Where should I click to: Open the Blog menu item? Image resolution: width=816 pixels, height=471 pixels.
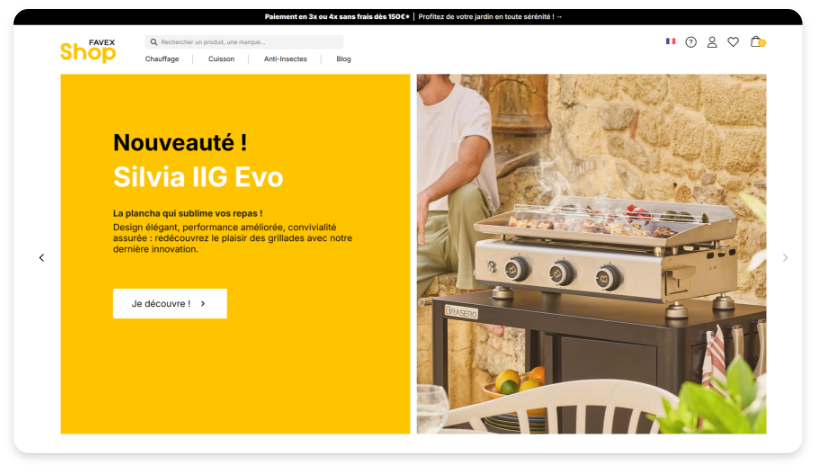click(x=343, y=59)
